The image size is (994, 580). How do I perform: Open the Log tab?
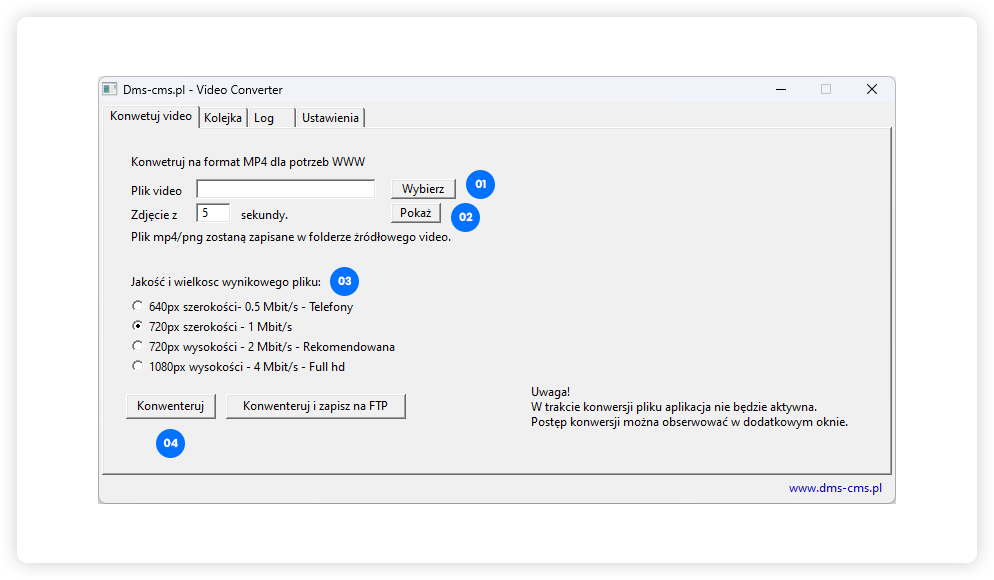click(264, 118)
